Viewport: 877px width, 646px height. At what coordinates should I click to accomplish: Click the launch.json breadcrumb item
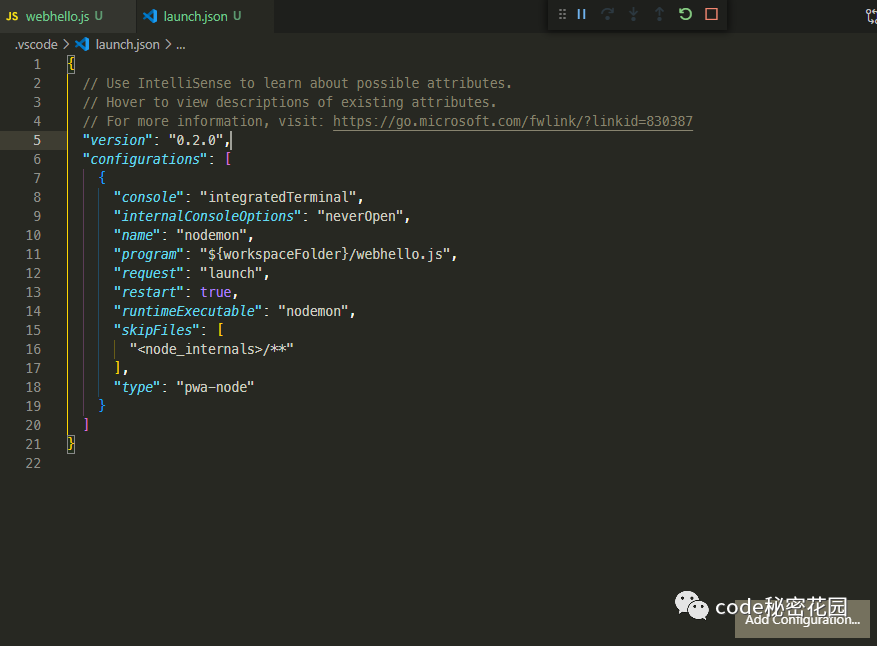pyautogui.click(x=127, y=45)
